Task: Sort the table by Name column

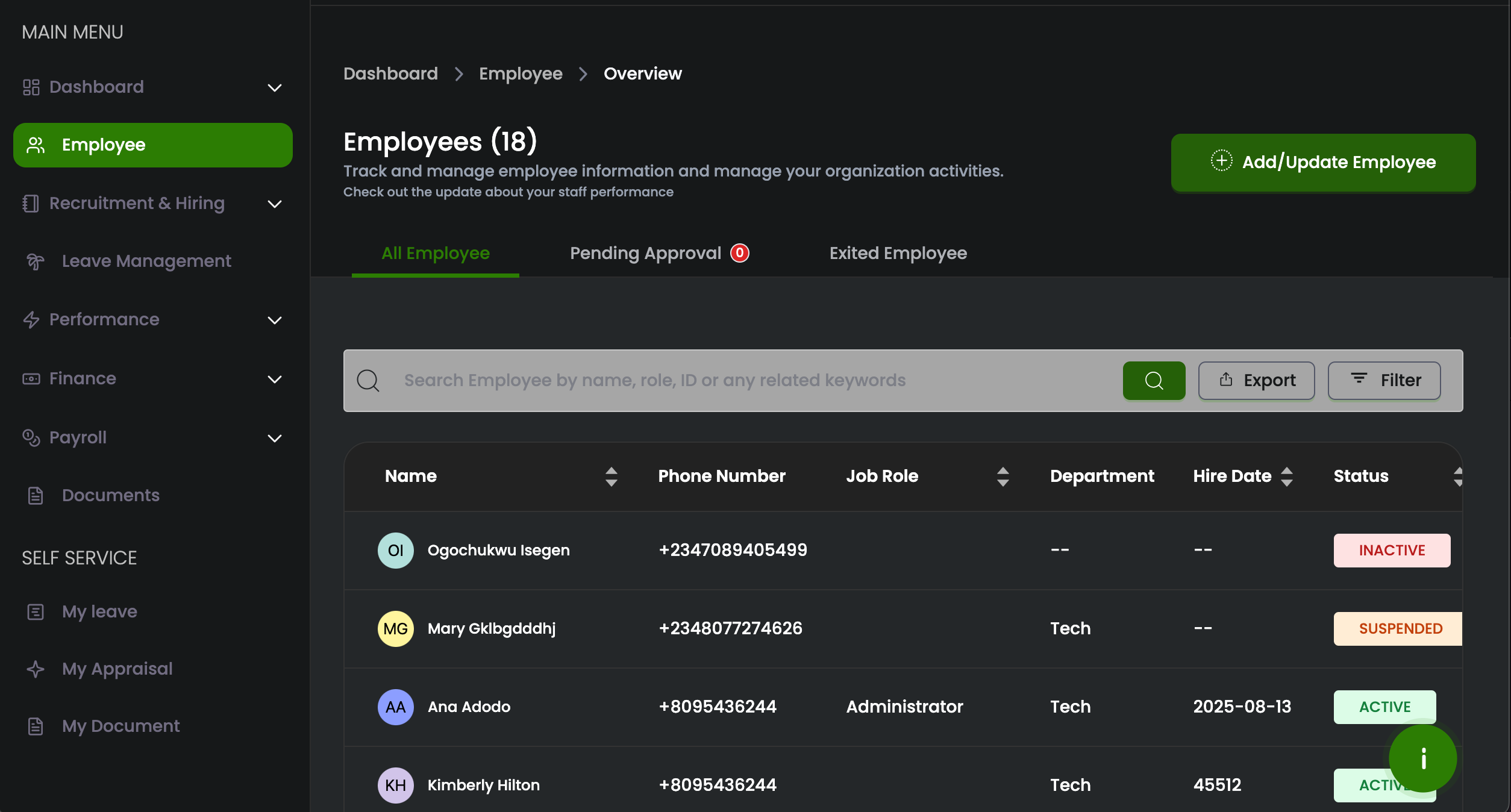Action: point(611,476)
